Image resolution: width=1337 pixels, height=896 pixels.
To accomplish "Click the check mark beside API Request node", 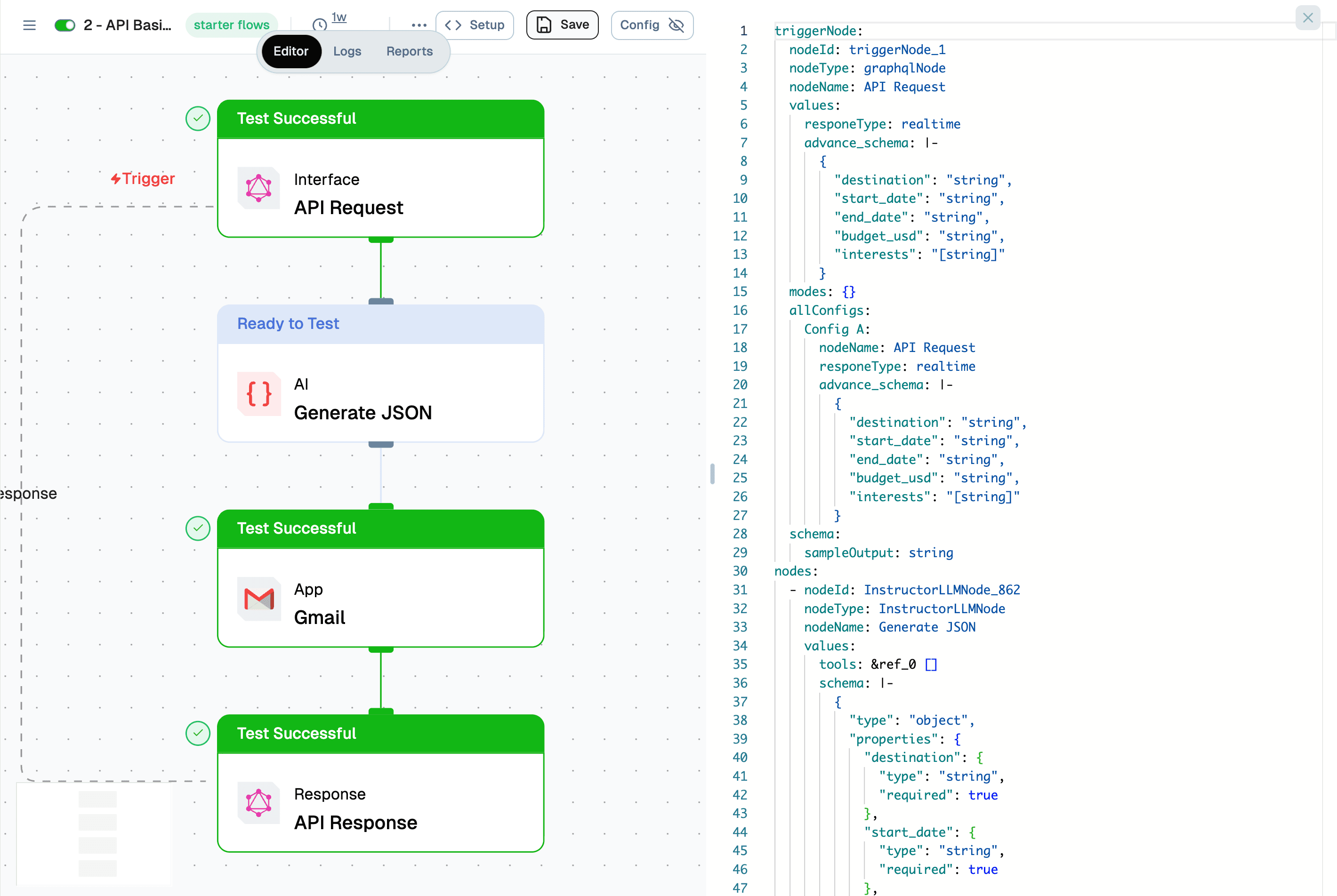I will click(x=198, y=119).
